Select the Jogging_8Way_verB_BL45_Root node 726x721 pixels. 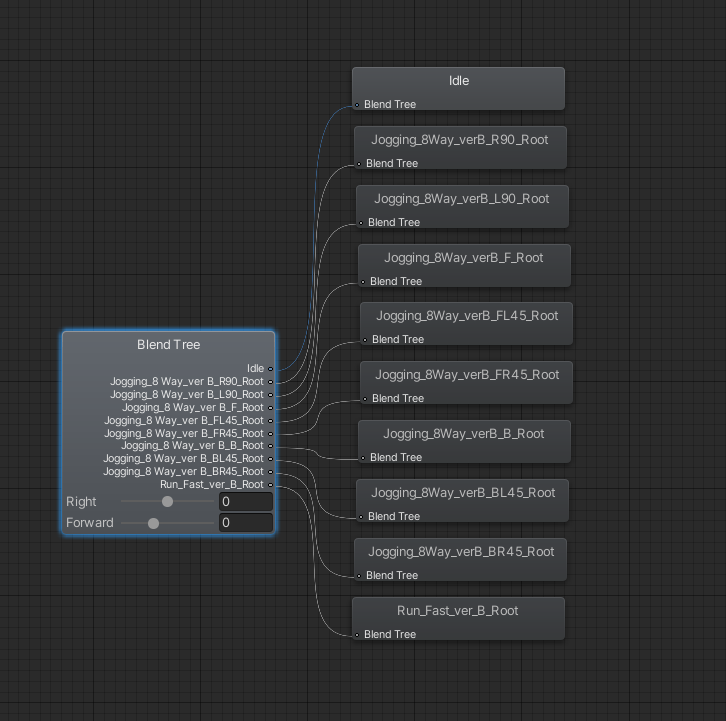pos(462,501)
